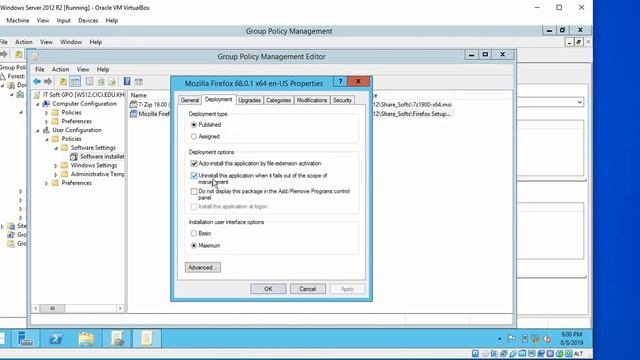This screenshot has height=360, width=640.
Task: Click the Forward arrow in the editor toolbar
Action: point(48,82)
